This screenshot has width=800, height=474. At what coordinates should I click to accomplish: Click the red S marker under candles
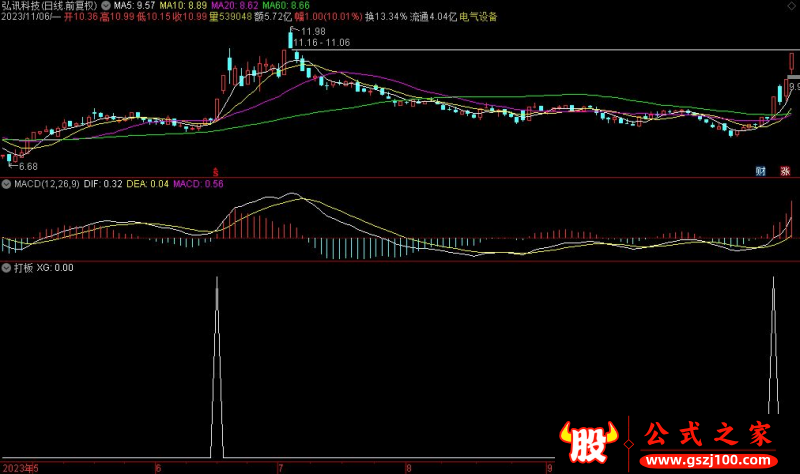216,172
